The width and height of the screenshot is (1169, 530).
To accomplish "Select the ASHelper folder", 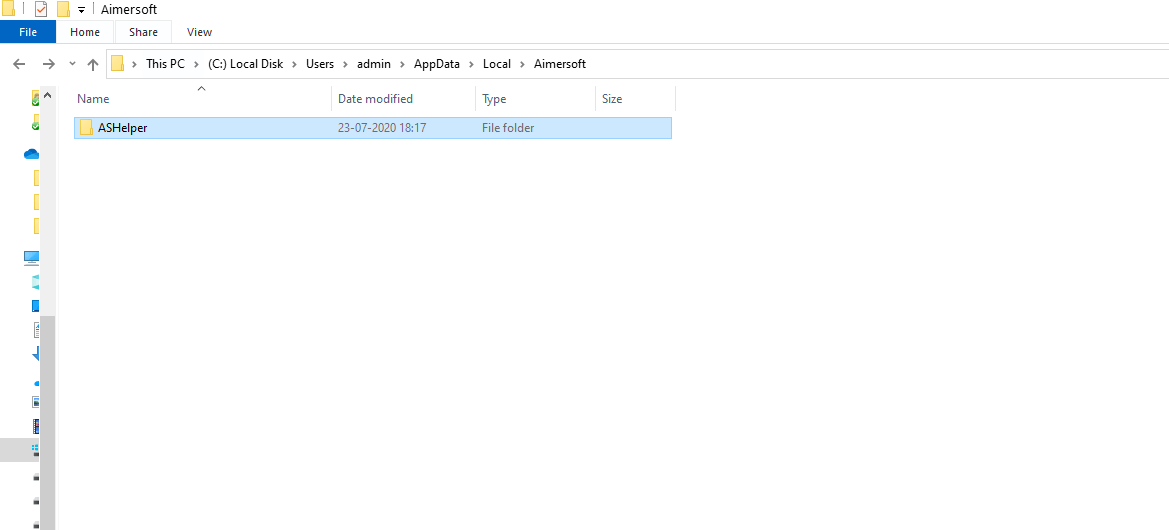I will (x=122, y=128).
